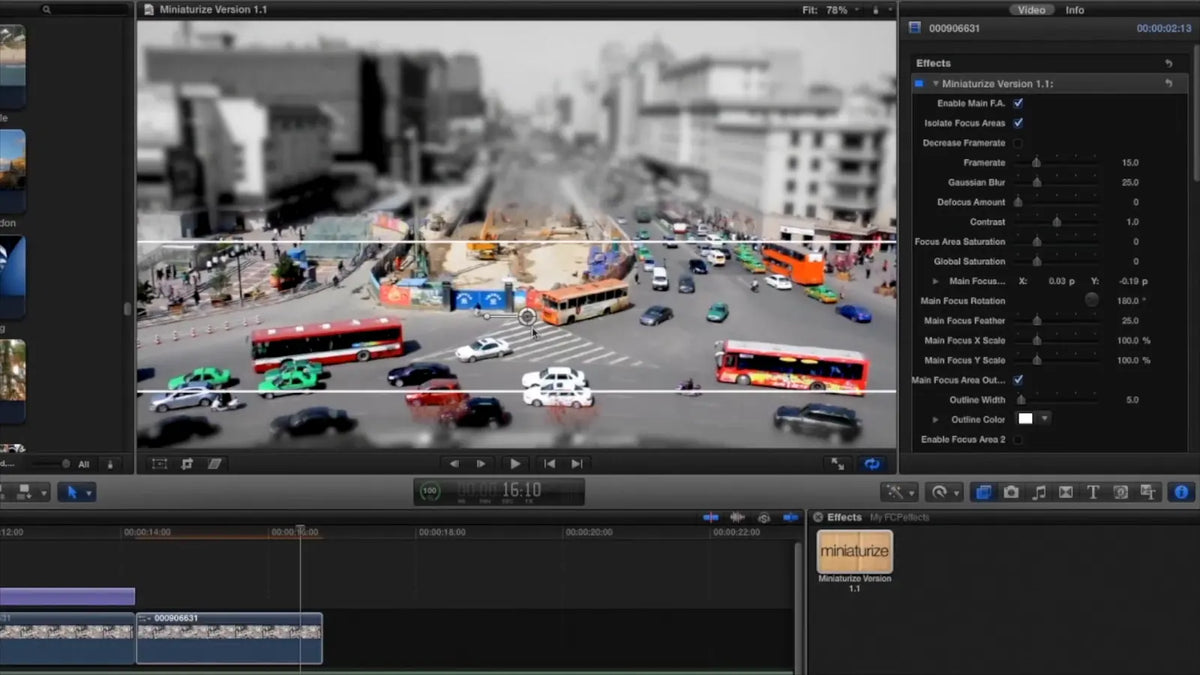The width and height of the screenshot is (1200, 675).
Task: Expand the Main Focus position parameter
Action: click(x=936, y=281)
